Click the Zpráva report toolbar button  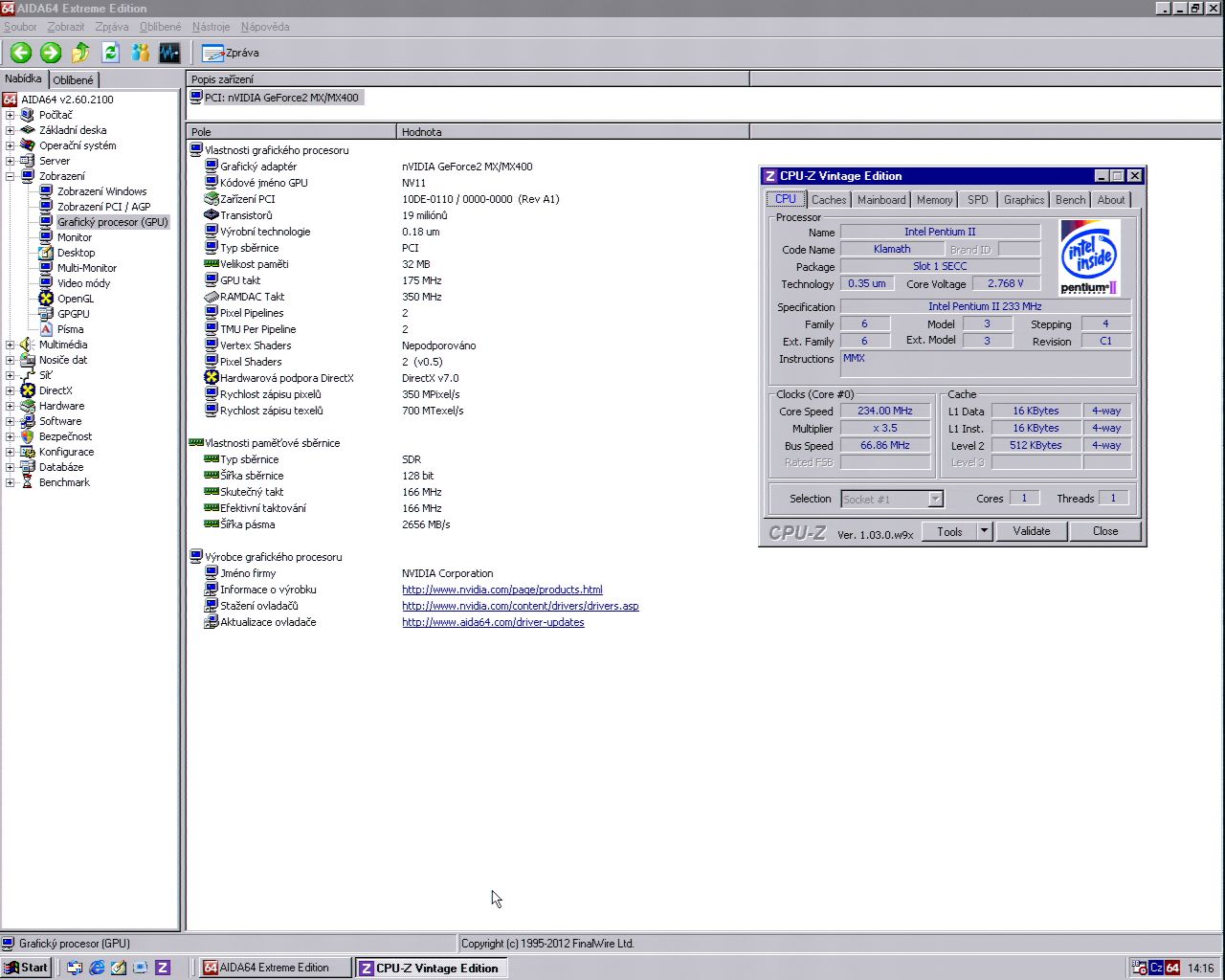(x=231, y=53)
